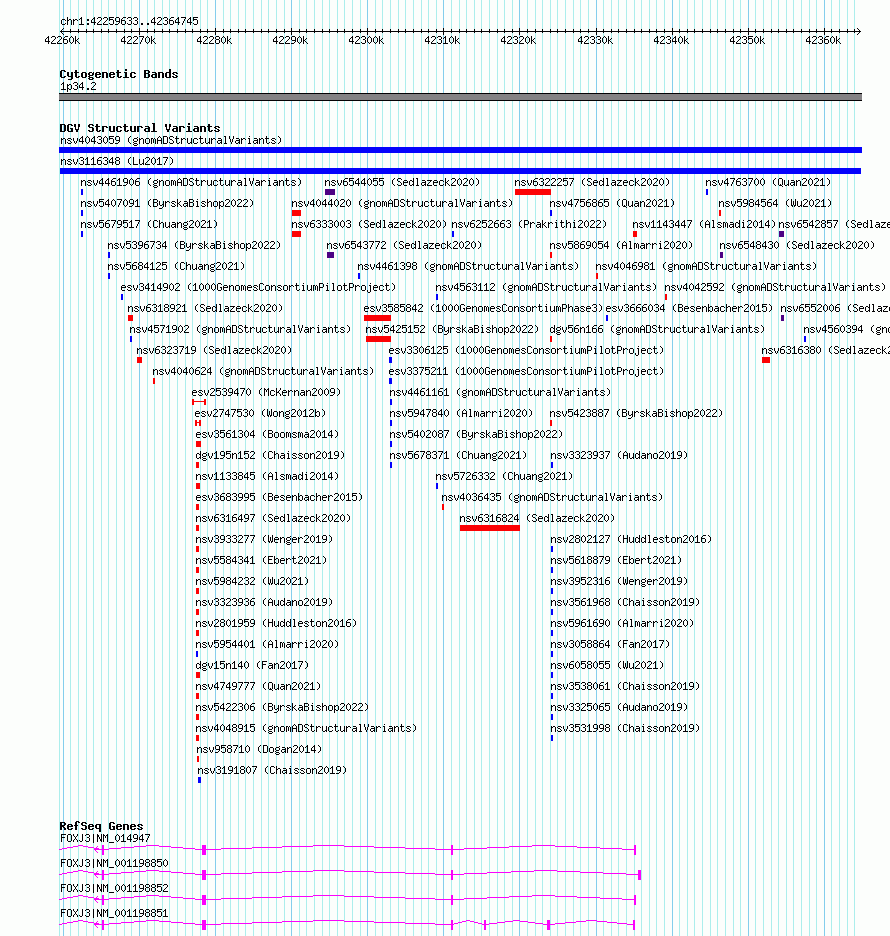The height and width of the screenshot is (936, 890).
Task: Click the red bar below esv3585842
Action: 377,318
